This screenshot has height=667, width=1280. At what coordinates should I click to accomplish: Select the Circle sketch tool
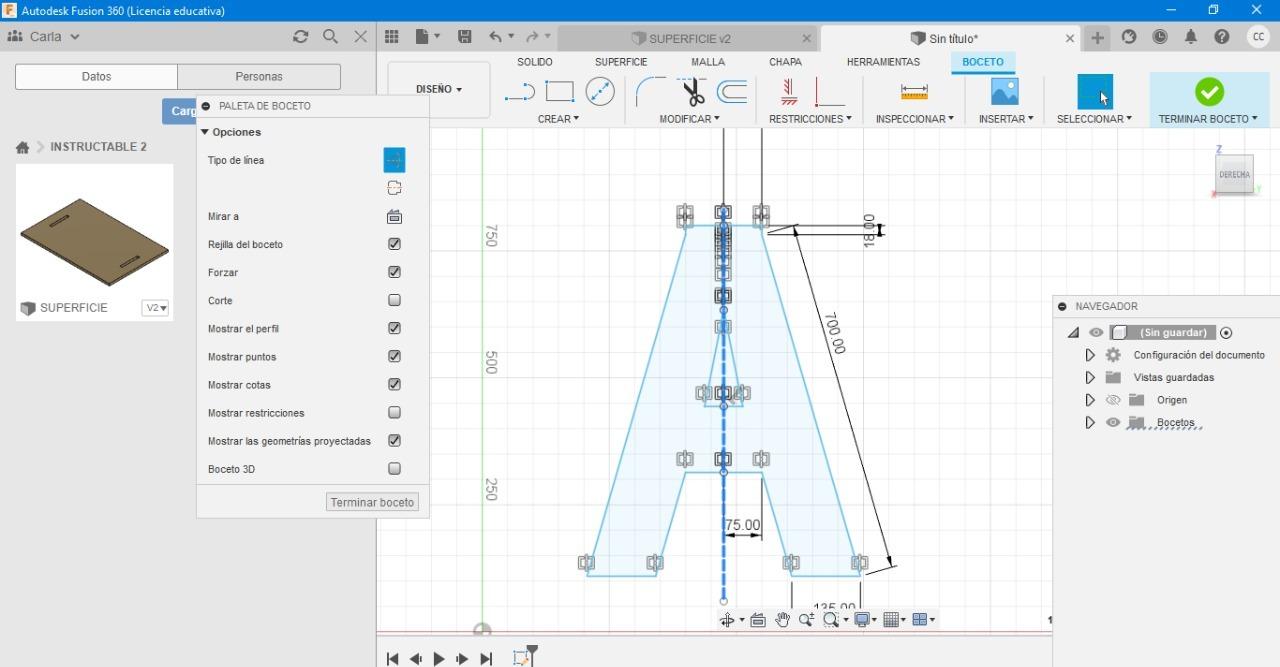tap(600, 92)
